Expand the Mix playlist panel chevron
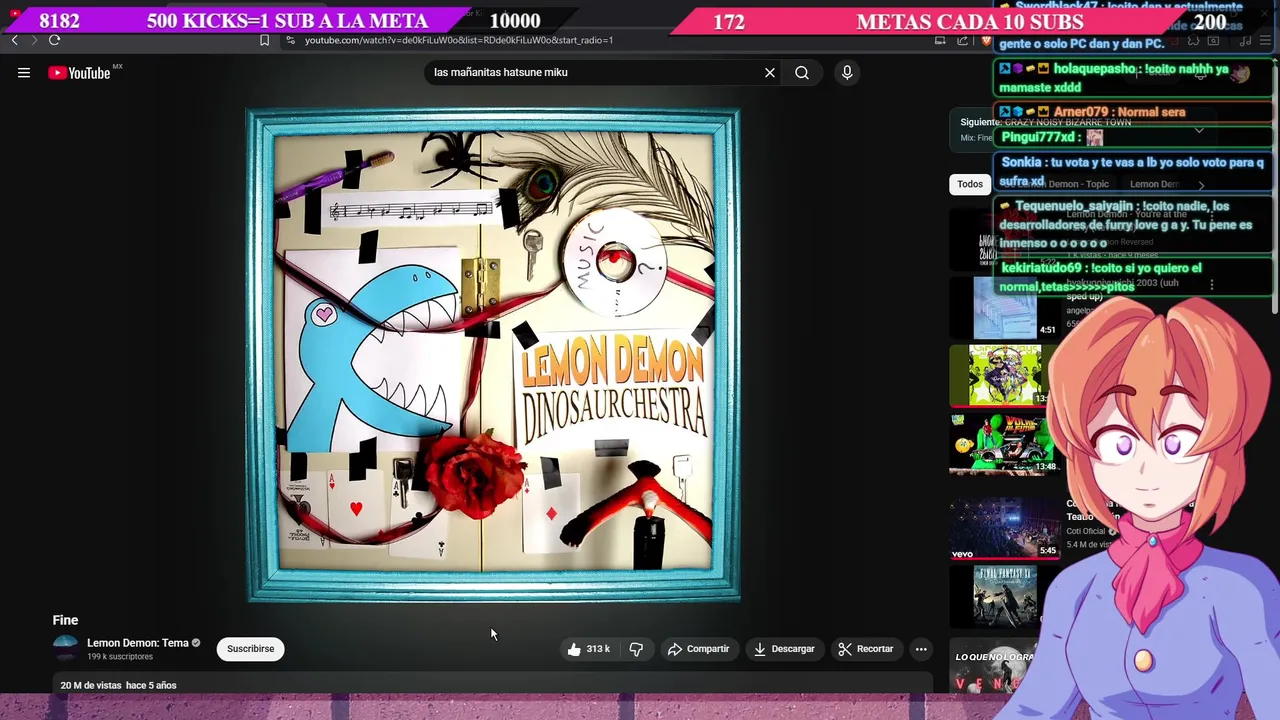The width and height of the screenshot is (1280, 720). (x=1198, y=130)
